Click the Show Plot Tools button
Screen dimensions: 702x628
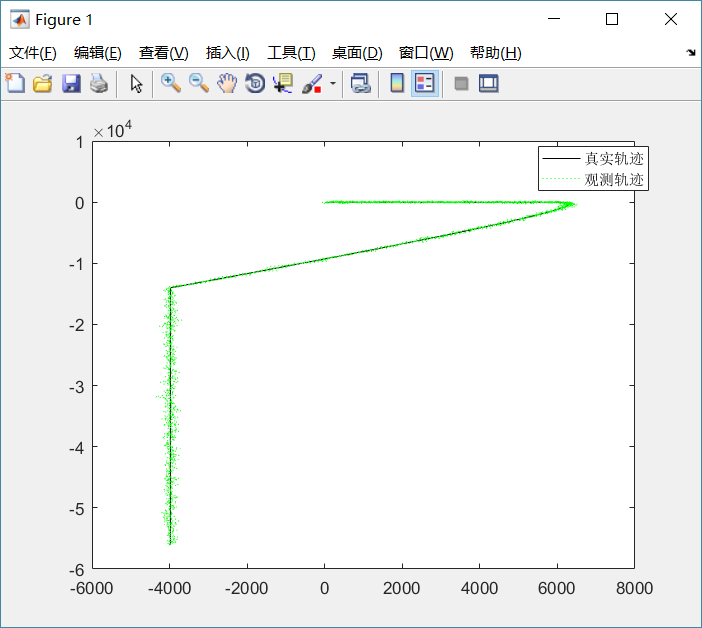tap(488, 84)
